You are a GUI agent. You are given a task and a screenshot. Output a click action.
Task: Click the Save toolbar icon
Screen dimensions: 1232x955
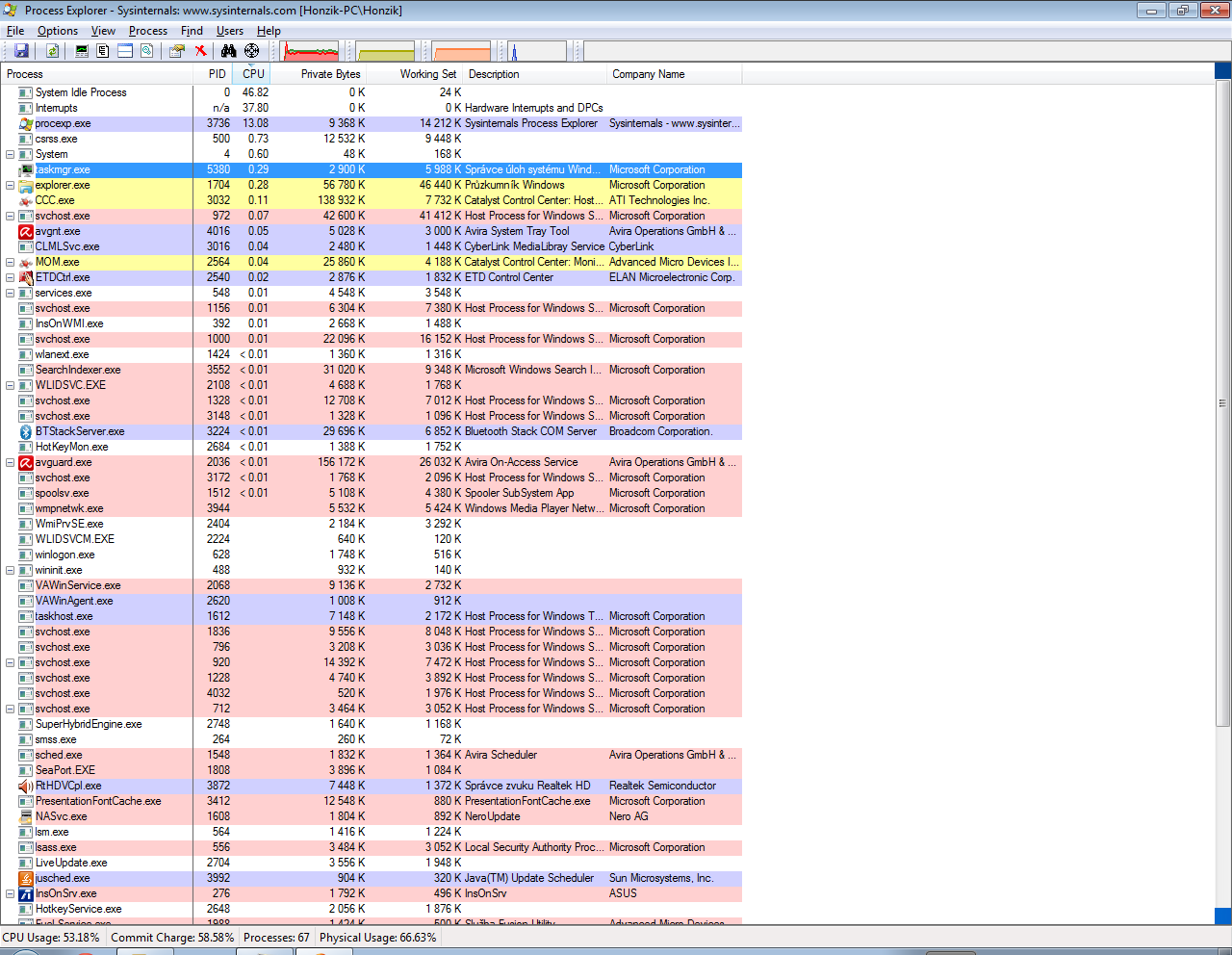(x=21, y=51)
